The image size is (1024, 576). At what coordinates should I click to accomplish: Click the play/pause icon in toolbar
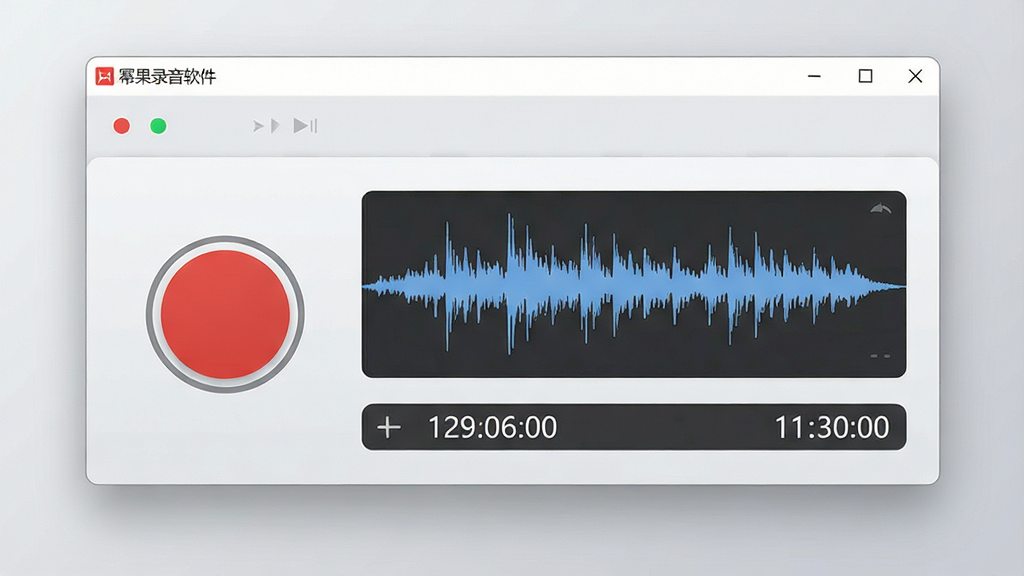click(x=305, y=125)
